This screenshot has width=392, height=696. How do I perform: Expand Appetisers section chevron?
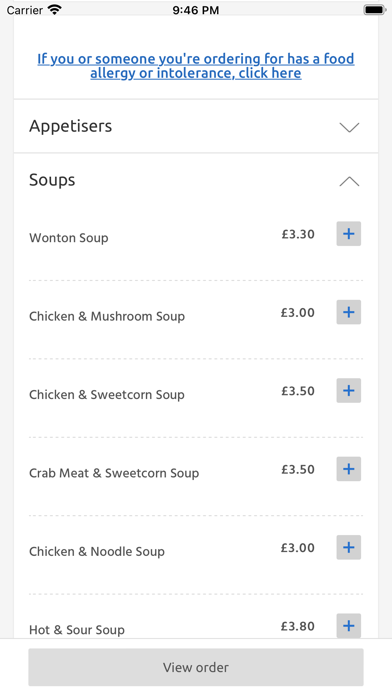point(349,127)
